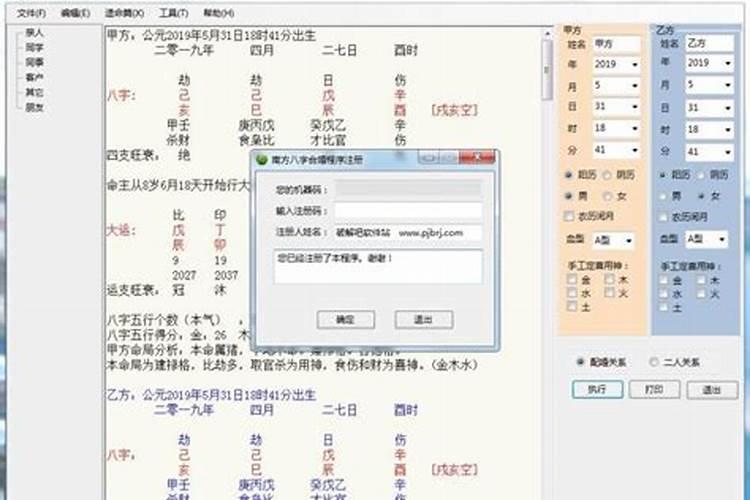The image size is (750, 500).
Task: Open the 帮助(H) menu
Action: 219,13
